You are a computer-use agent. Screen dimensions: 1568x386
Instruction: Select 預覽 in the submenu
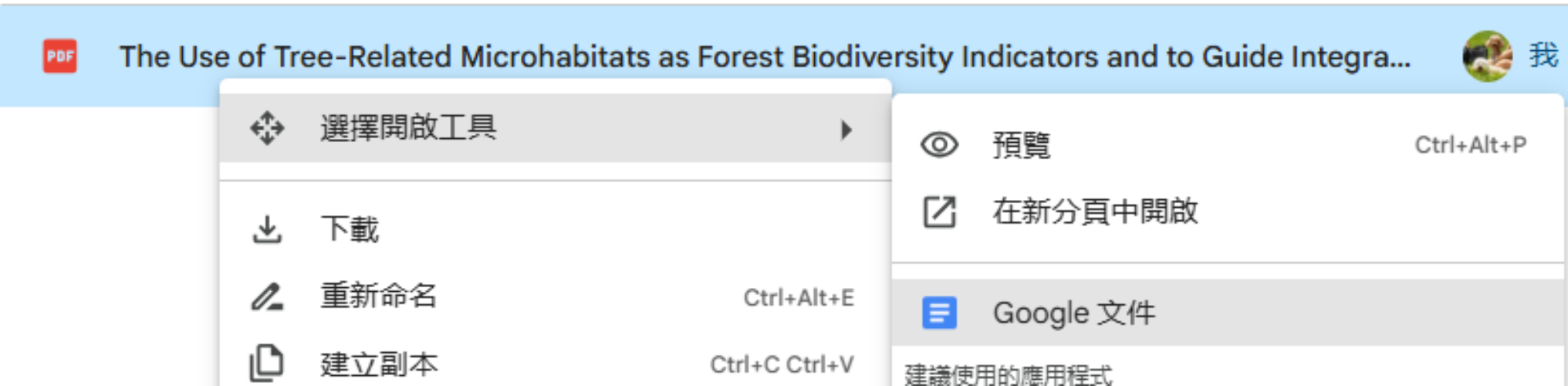(x=1021, y=145)
